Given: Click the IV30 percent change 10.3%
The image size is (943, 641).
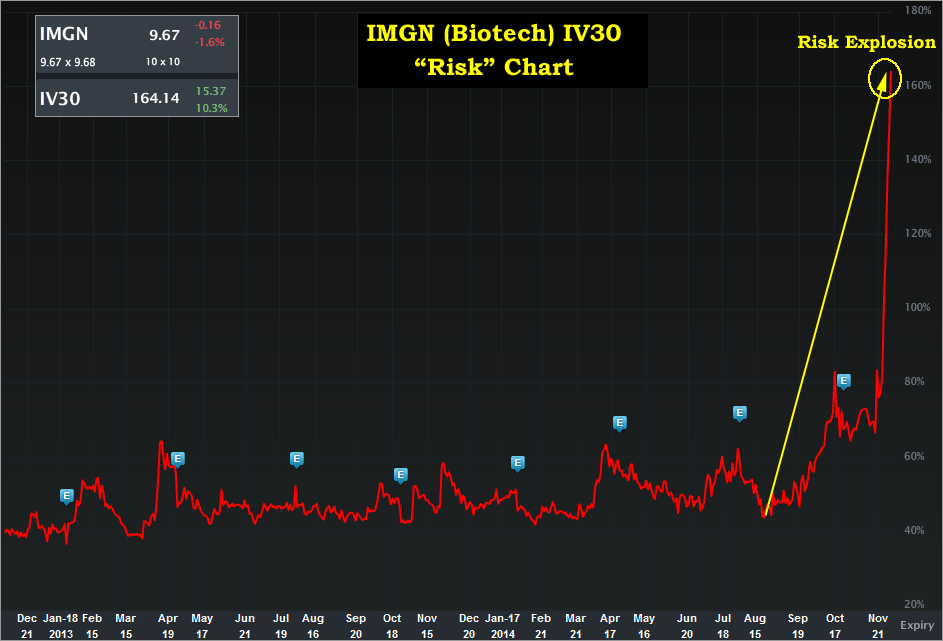Looking at the screenshot, I should point(212,108).
